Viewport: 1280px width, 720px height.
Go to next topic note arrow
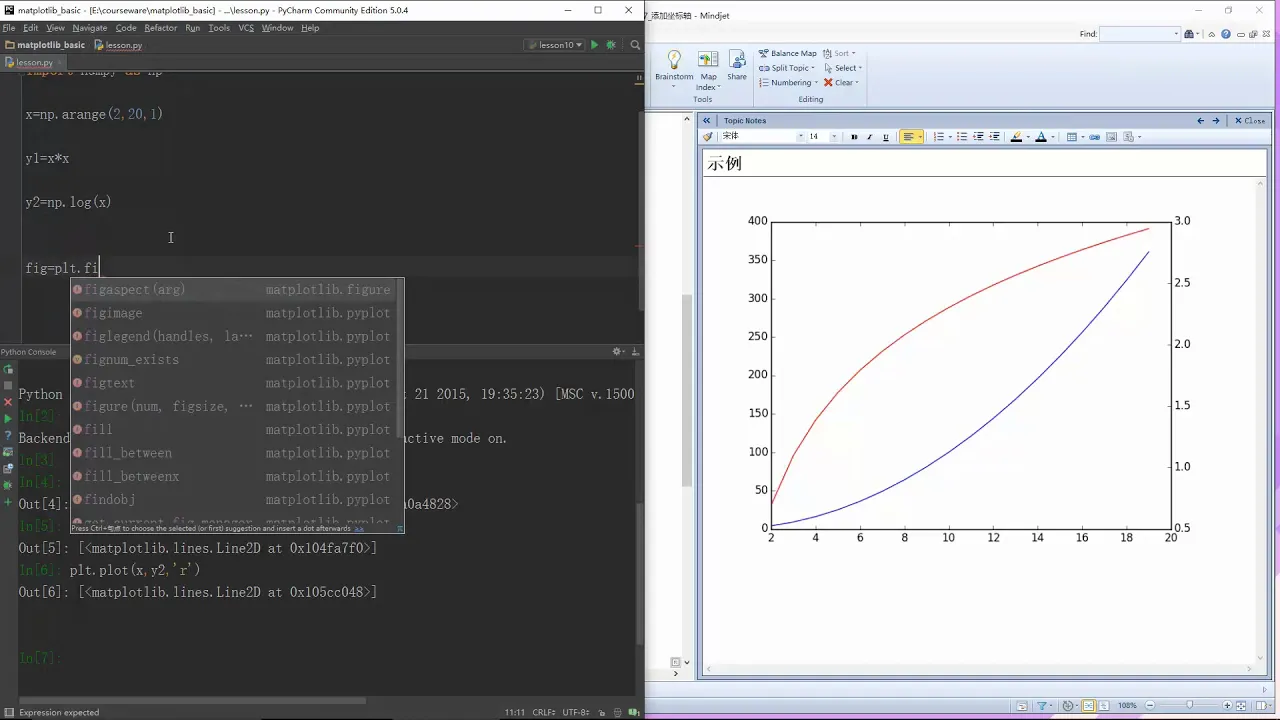[1216, 120]
